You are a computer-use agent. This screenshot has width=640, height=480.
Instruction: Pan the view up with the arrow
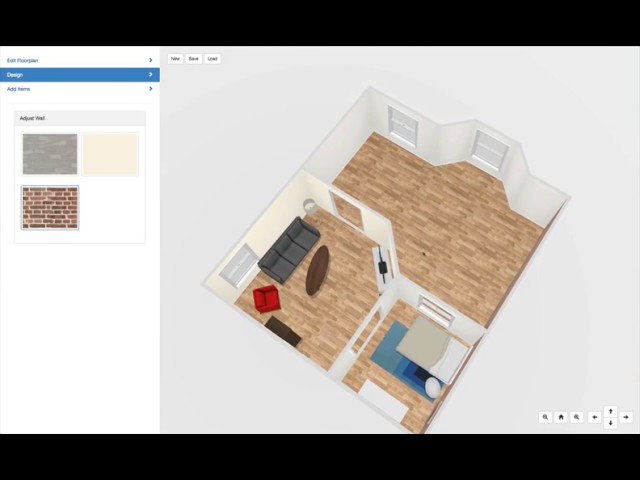coord(611,411)
